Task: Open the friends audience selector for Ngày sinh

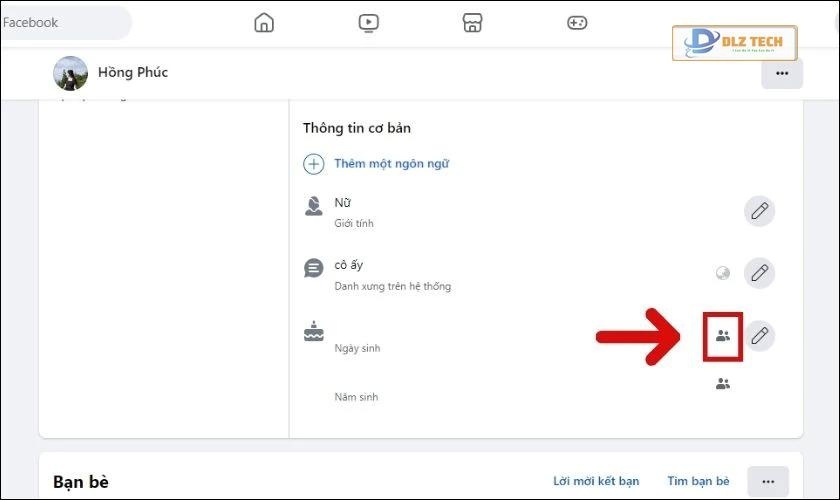Action: point(723,336)
